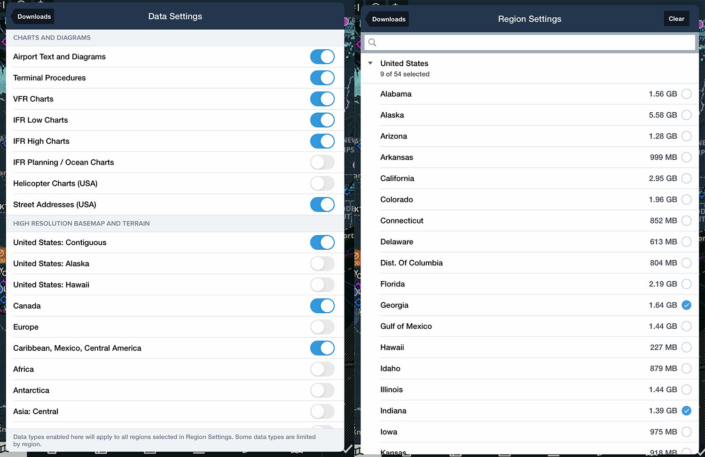The height and width of the screenshot is (457, 705).
Task: Enable Europe basemap and terrain
Action: [322, 327]
